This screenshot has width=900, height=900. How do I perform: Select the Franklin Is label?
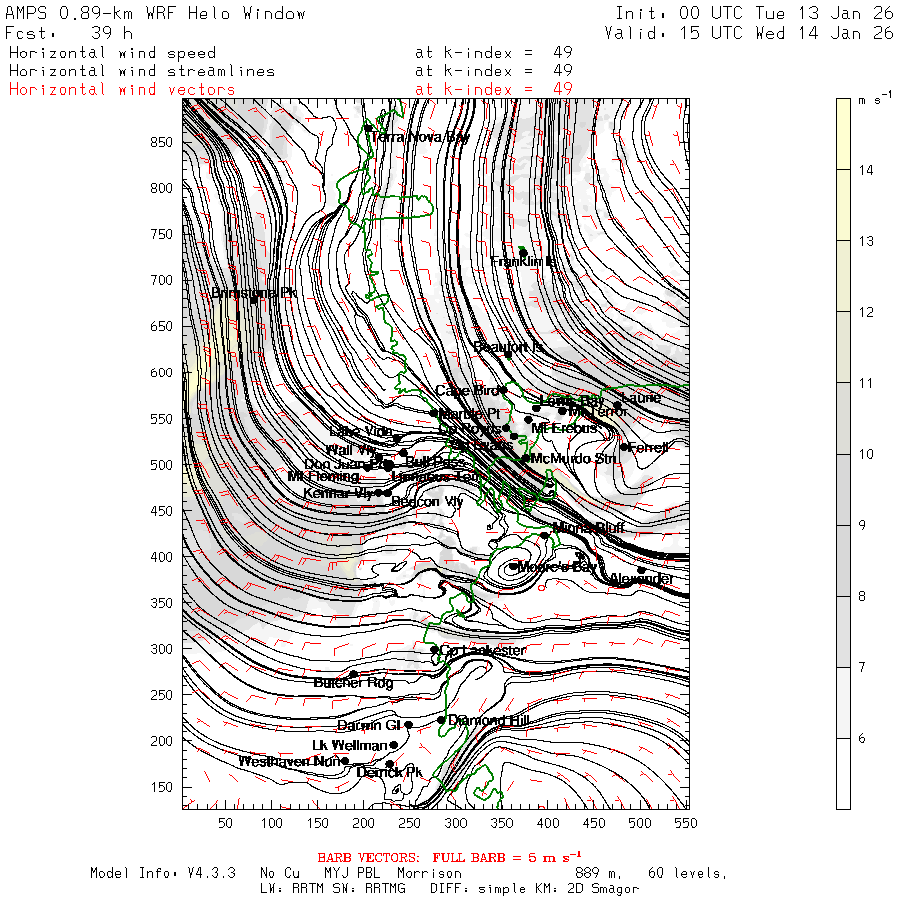[522, 262]
